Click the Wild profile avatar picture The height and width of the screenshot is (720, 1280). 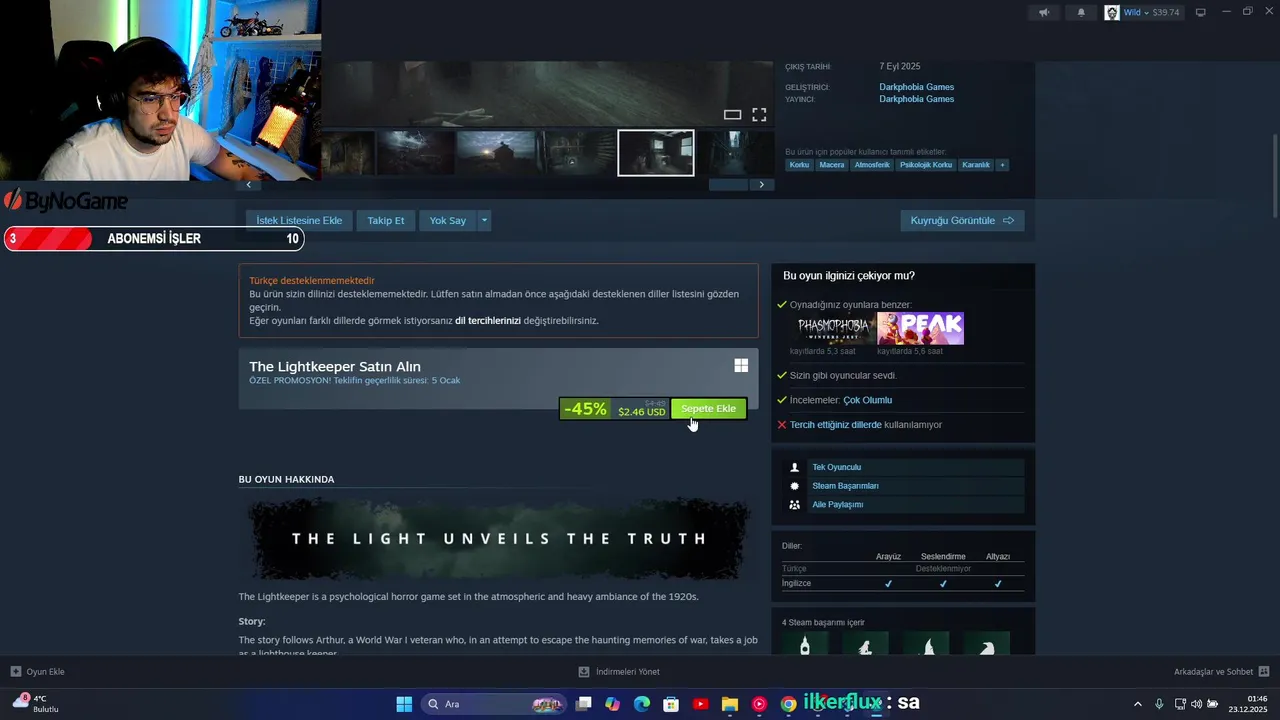click(1112, 13)
